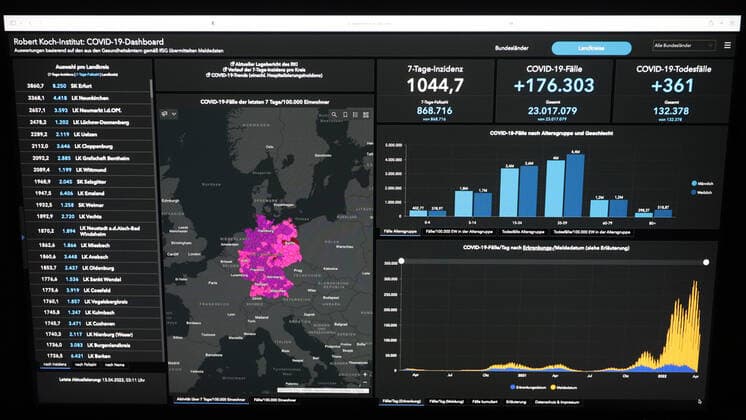
Task: Switch the map to Fälle/100.000 Einwohner tab
Action: click(x=275, y=400)
